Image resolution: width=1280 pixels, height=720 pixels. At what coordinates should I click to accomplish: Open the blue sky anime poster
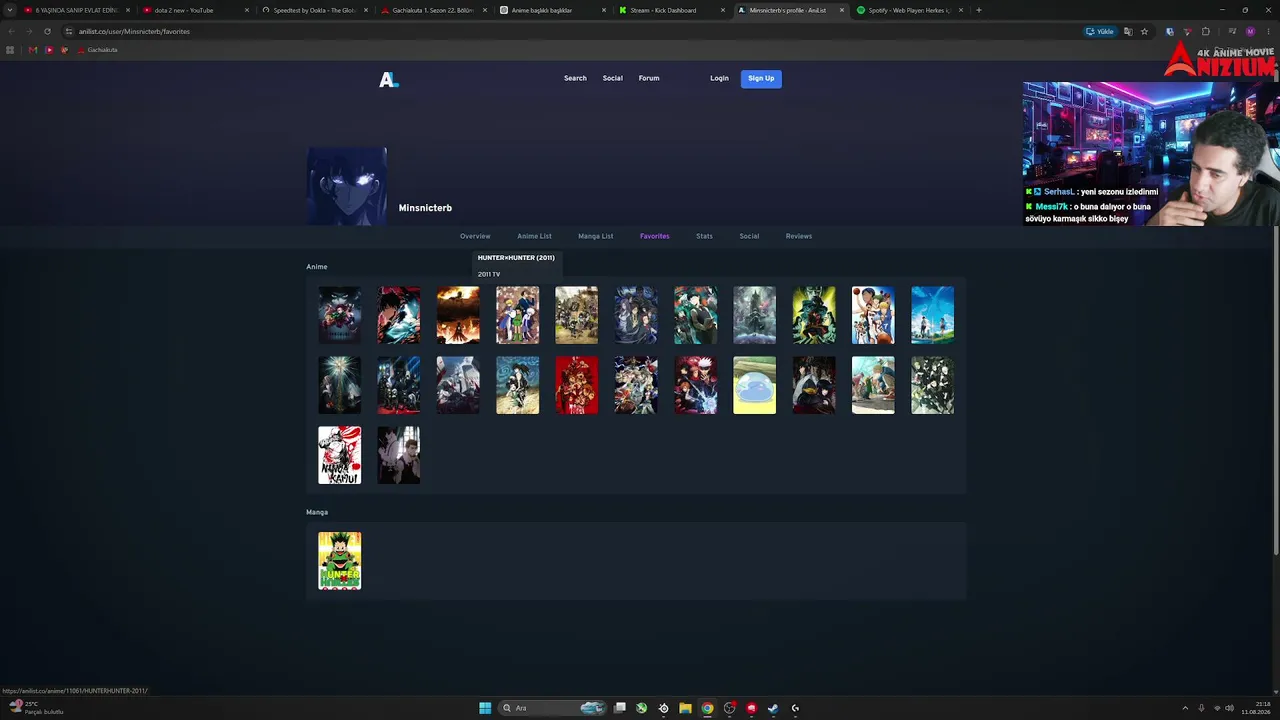tap(932, 315)
